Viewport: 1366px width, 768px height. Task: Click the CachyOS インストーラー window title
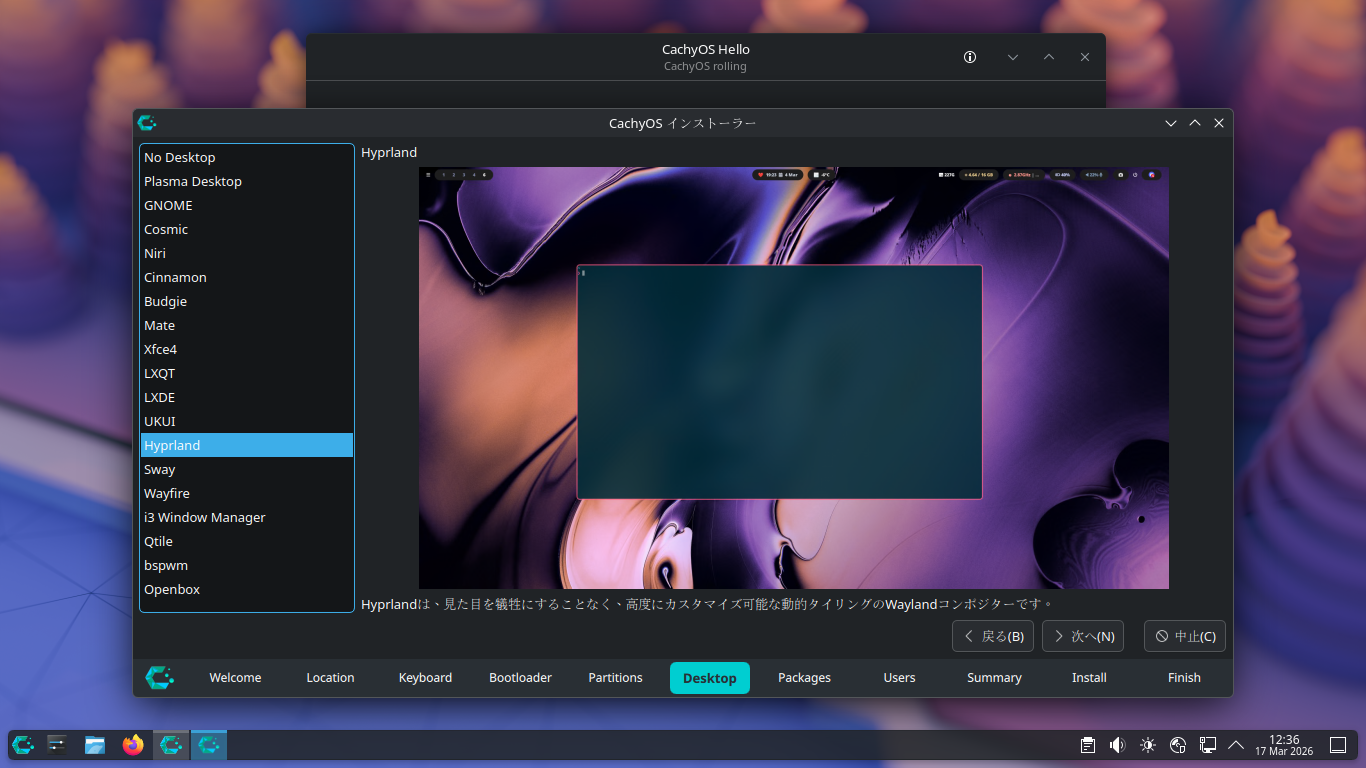click(683, 124)
